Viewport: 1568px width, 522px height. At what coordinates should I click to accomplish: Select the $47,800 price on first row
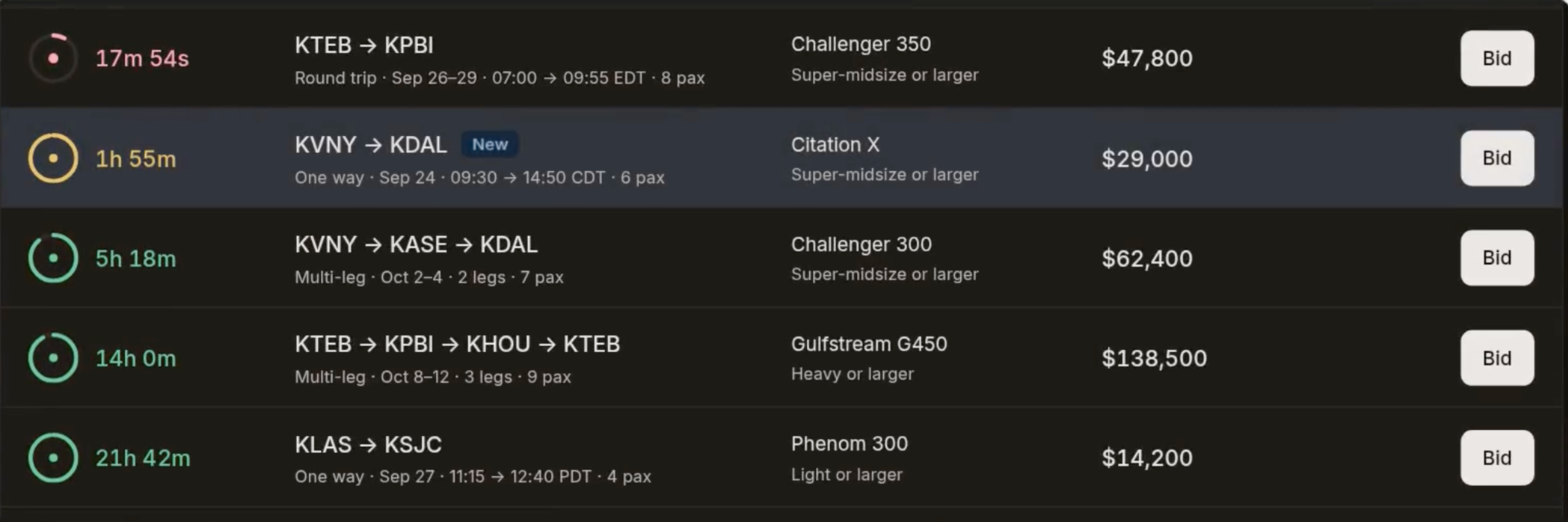(x=1147, y=58)
